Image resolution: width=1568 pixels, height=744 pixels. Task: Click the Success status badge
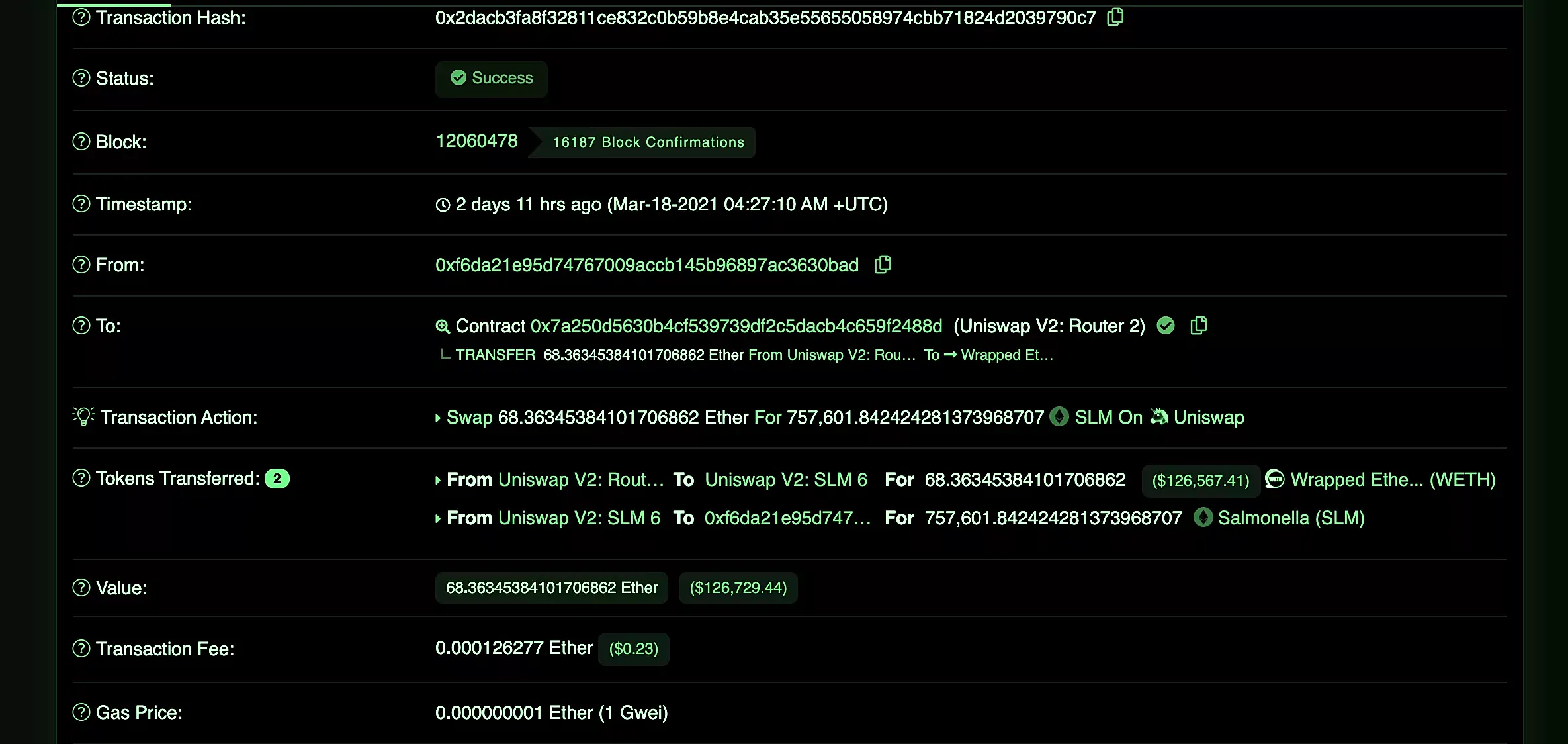[x=492, y=79]
